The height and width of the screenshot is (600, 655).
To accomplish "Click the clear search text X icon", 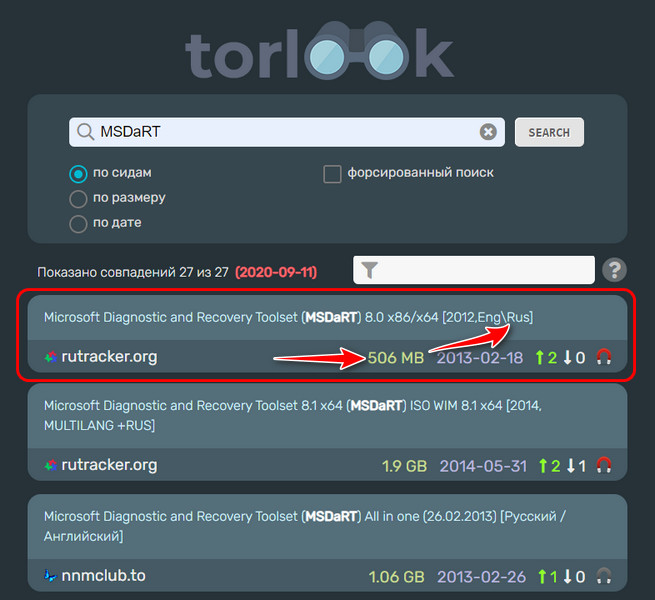I will [487, 132].
